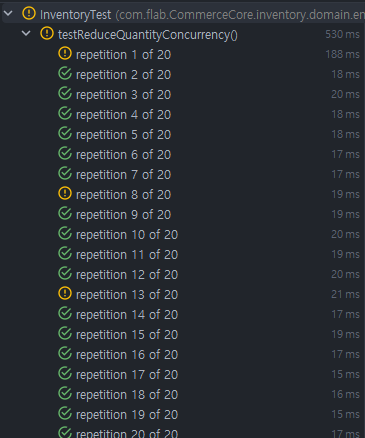
Task: Open repetition 15 of 20 result
Action: pos(182,334)
